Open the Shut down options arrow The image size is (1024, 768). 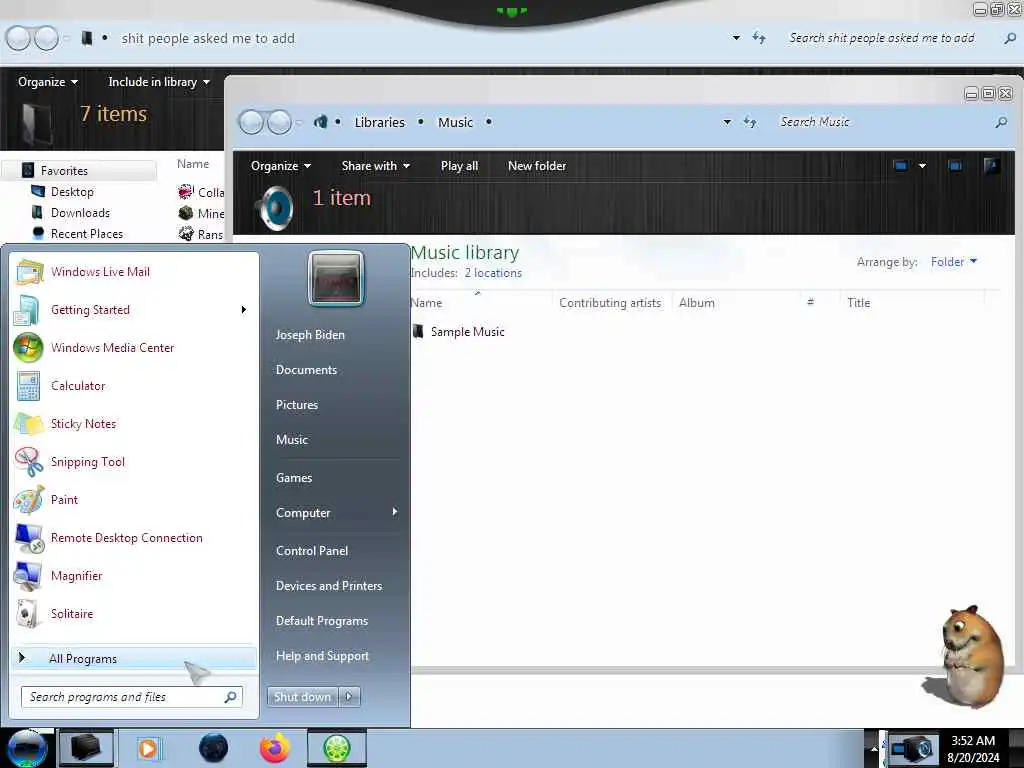[x=349, y=697]
